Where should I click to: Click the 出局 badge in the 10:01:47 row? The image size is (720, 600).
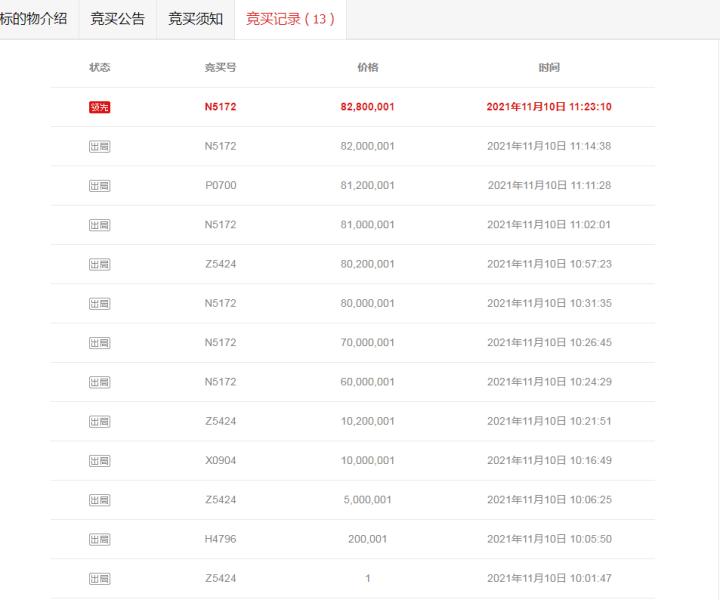pos(100,579)
